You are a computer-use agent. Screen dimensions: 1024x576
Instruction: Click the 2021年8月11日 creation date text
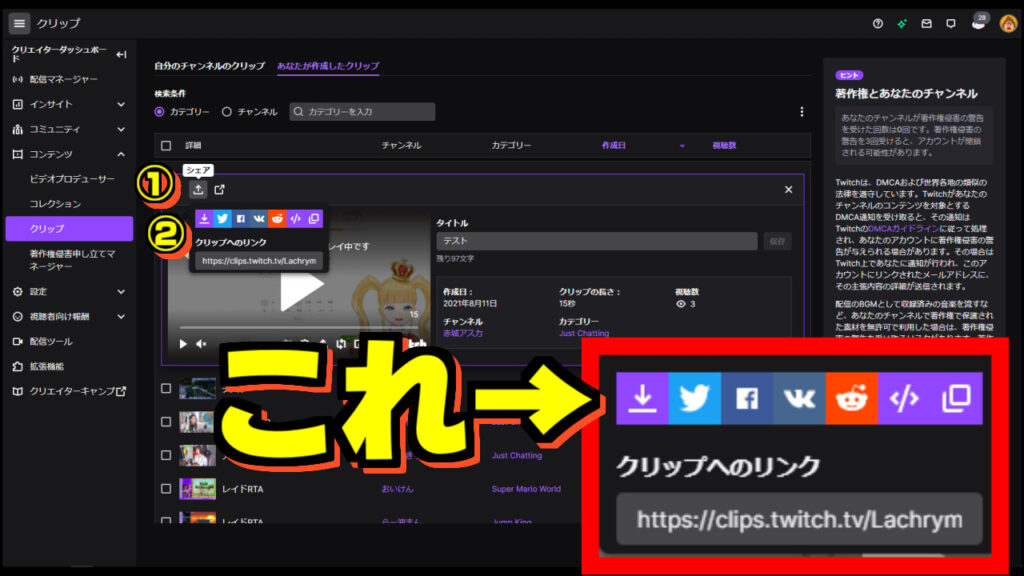click(470, 304)
